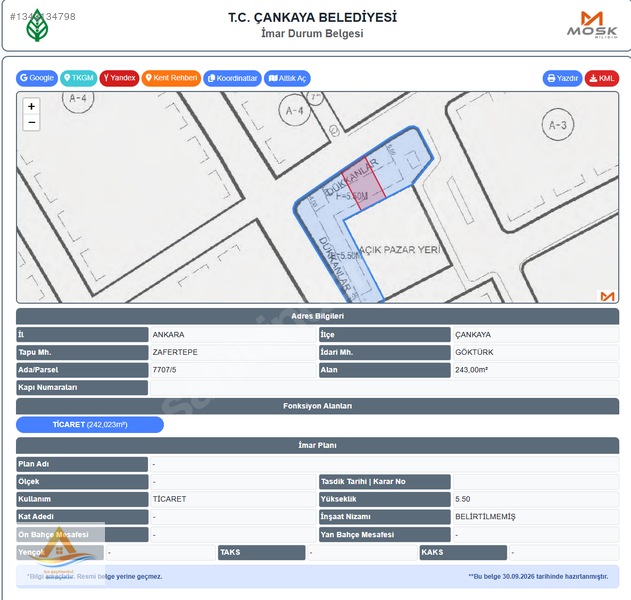Zoom in on the map

(x=31, y=106)
